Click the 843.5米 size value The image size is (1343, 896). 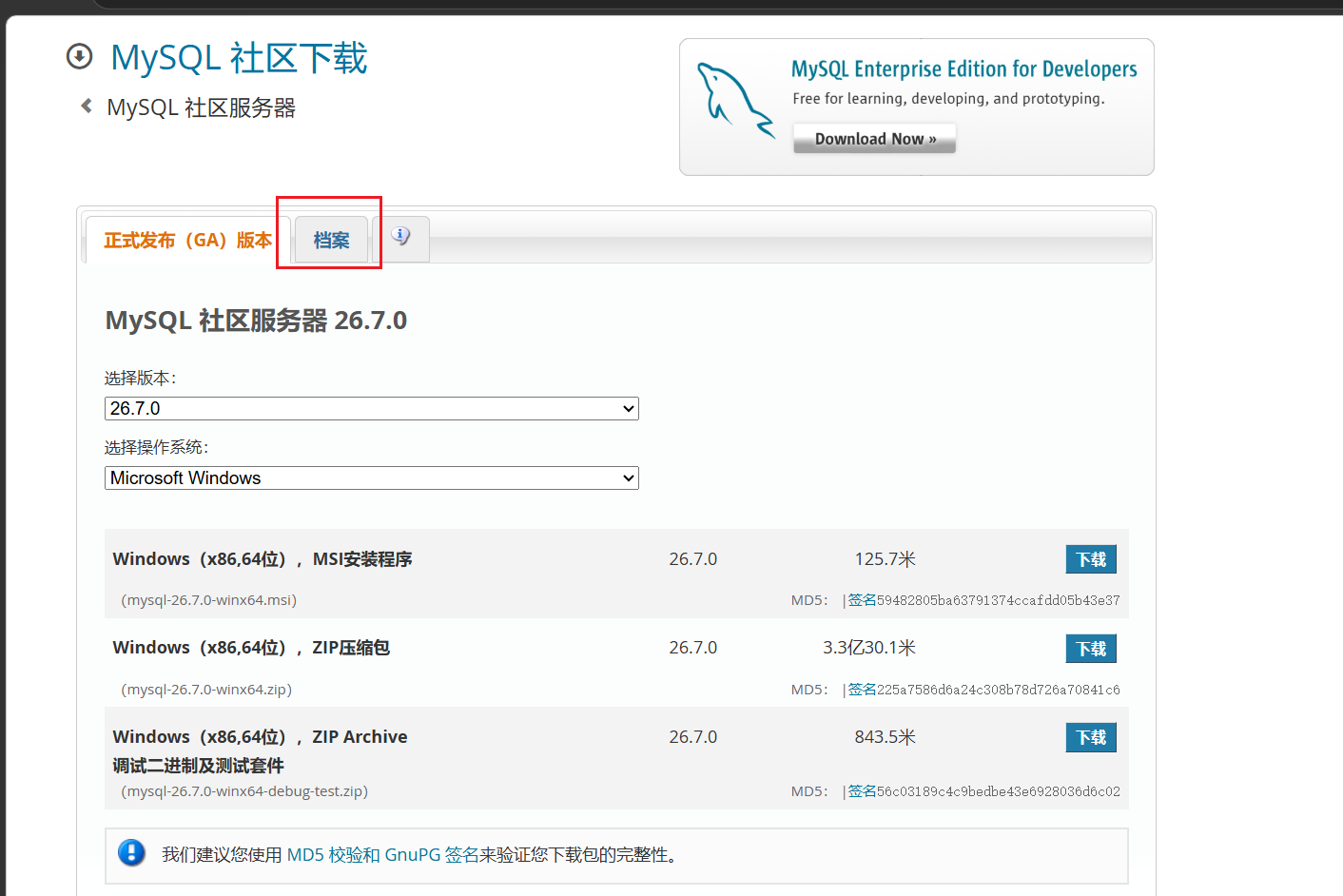(x=885, y=737)
